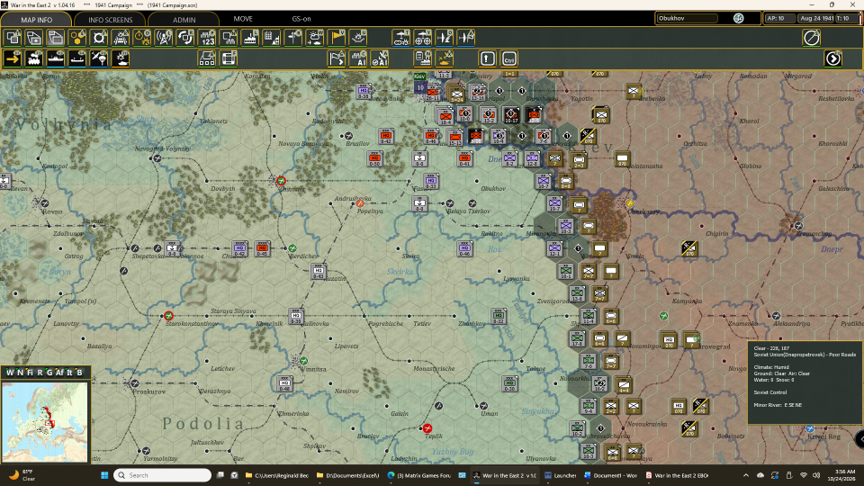This screenshot has width=864, height=486.
Task: Select the air transport parachute icon
Action: pos(99,58)
